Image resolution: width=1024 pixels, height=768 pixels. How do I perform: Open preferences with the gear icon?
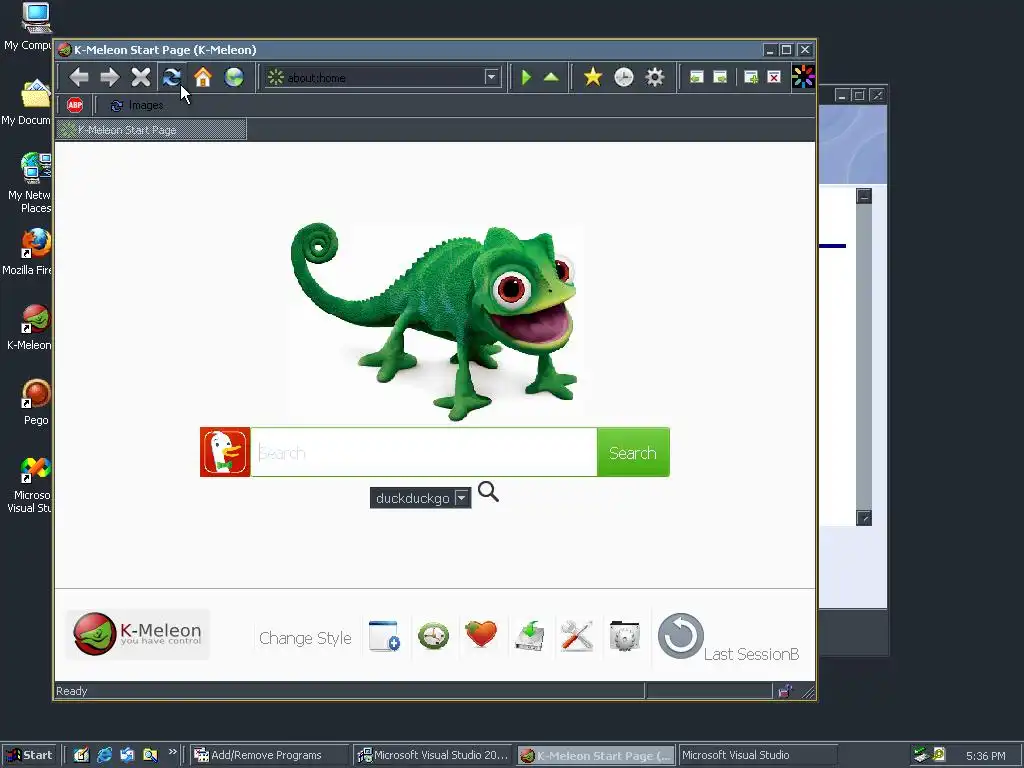pos(654,77)
